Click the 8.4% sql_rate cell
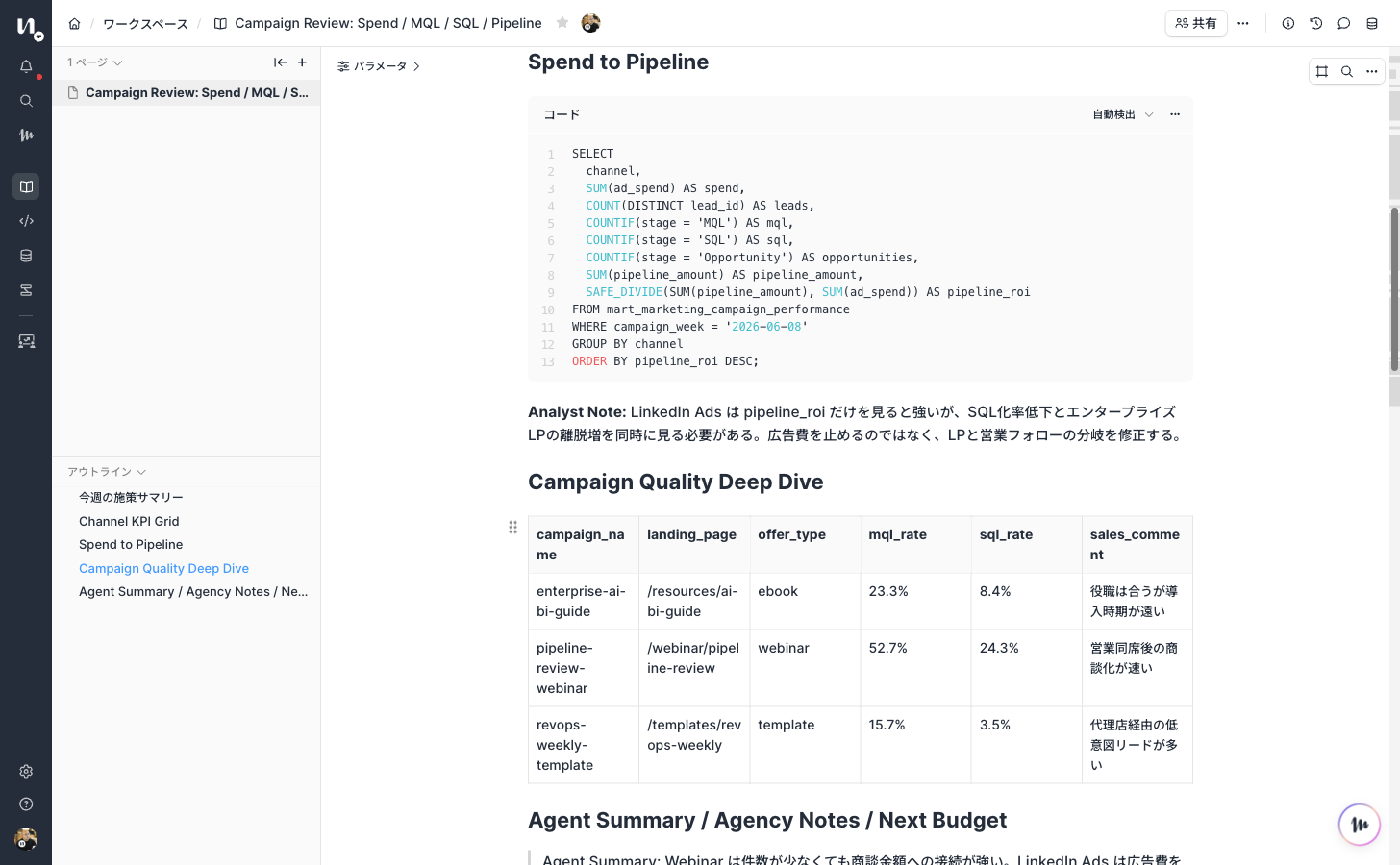The width and height of the screenshot is (1400, 865). pos(1025,601)
